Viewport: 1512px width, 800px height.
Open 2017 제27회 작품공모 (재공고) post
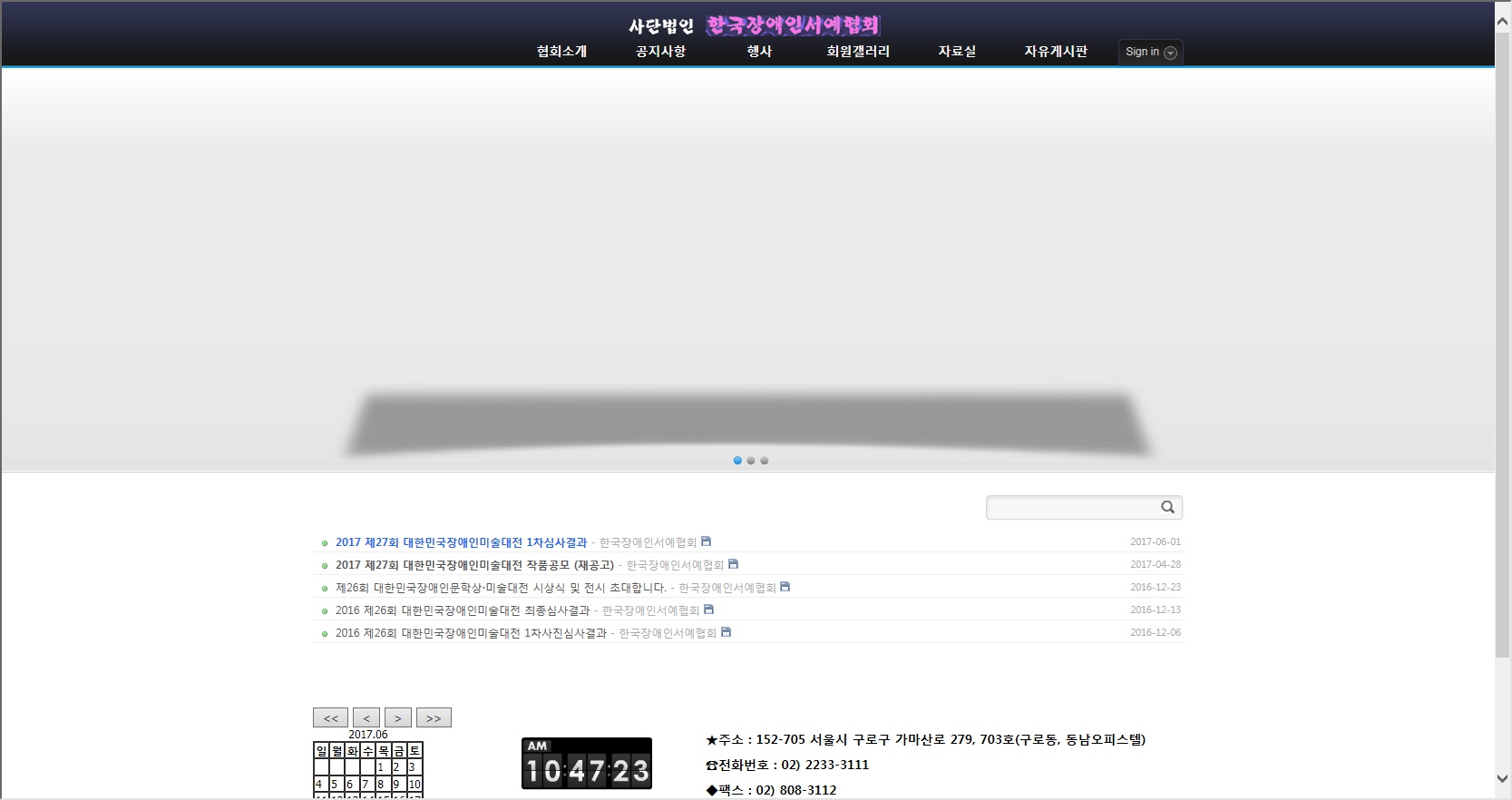474,565
